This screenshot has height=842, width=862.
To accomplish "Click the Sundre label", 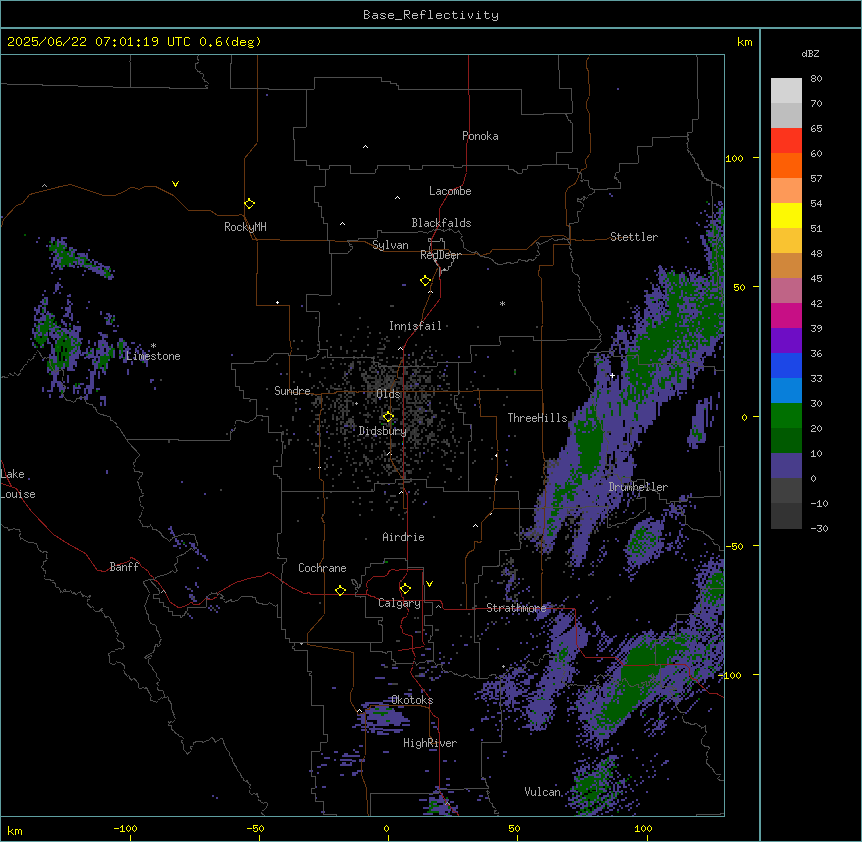I will tap(292, 391).
